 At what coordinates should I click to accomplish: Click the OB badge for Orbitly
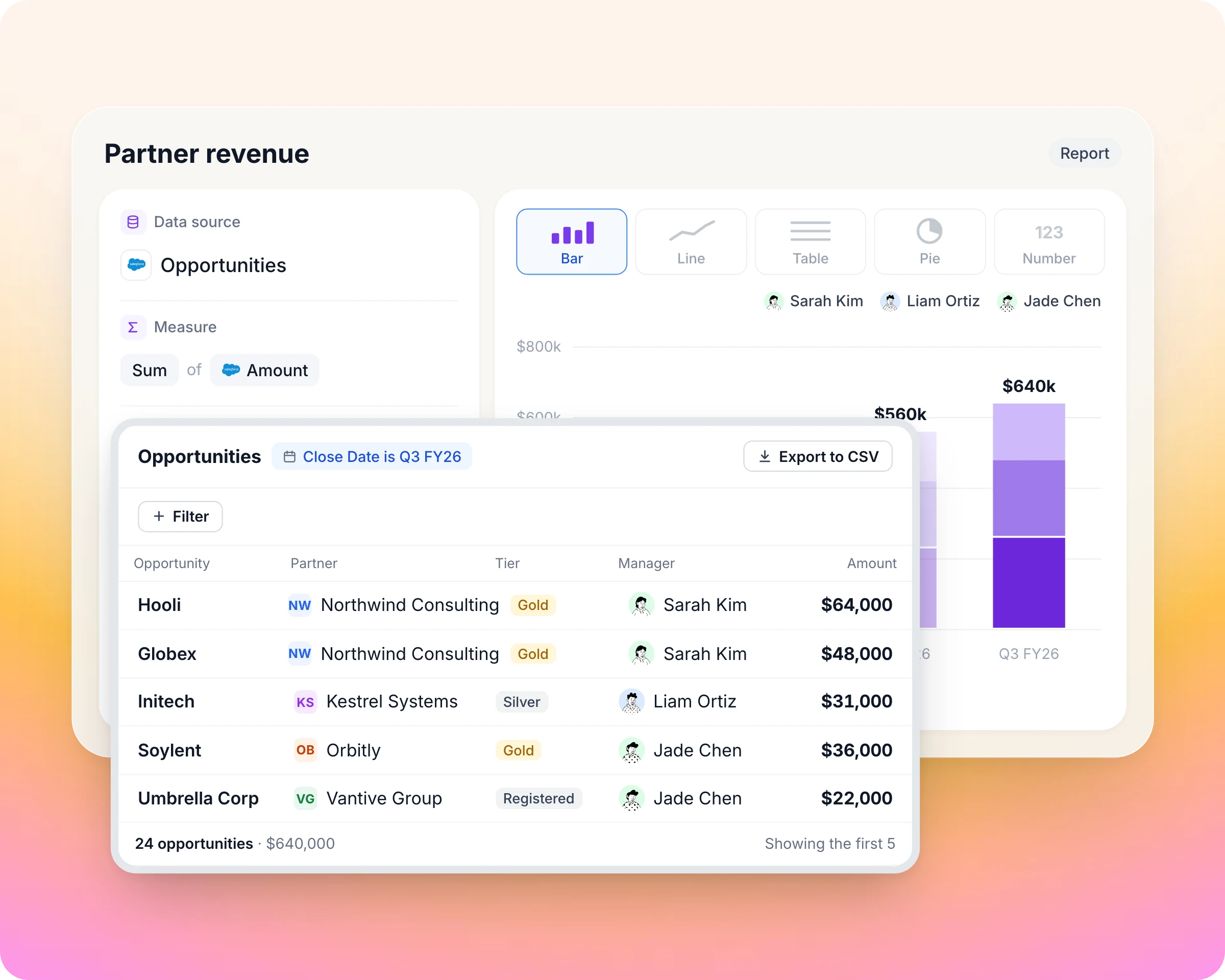305,750
